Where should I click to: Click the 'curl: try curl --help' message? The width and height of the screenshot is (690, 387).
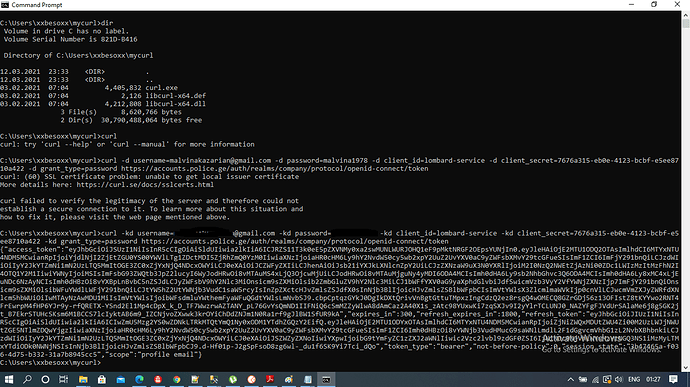coord(127,144)
